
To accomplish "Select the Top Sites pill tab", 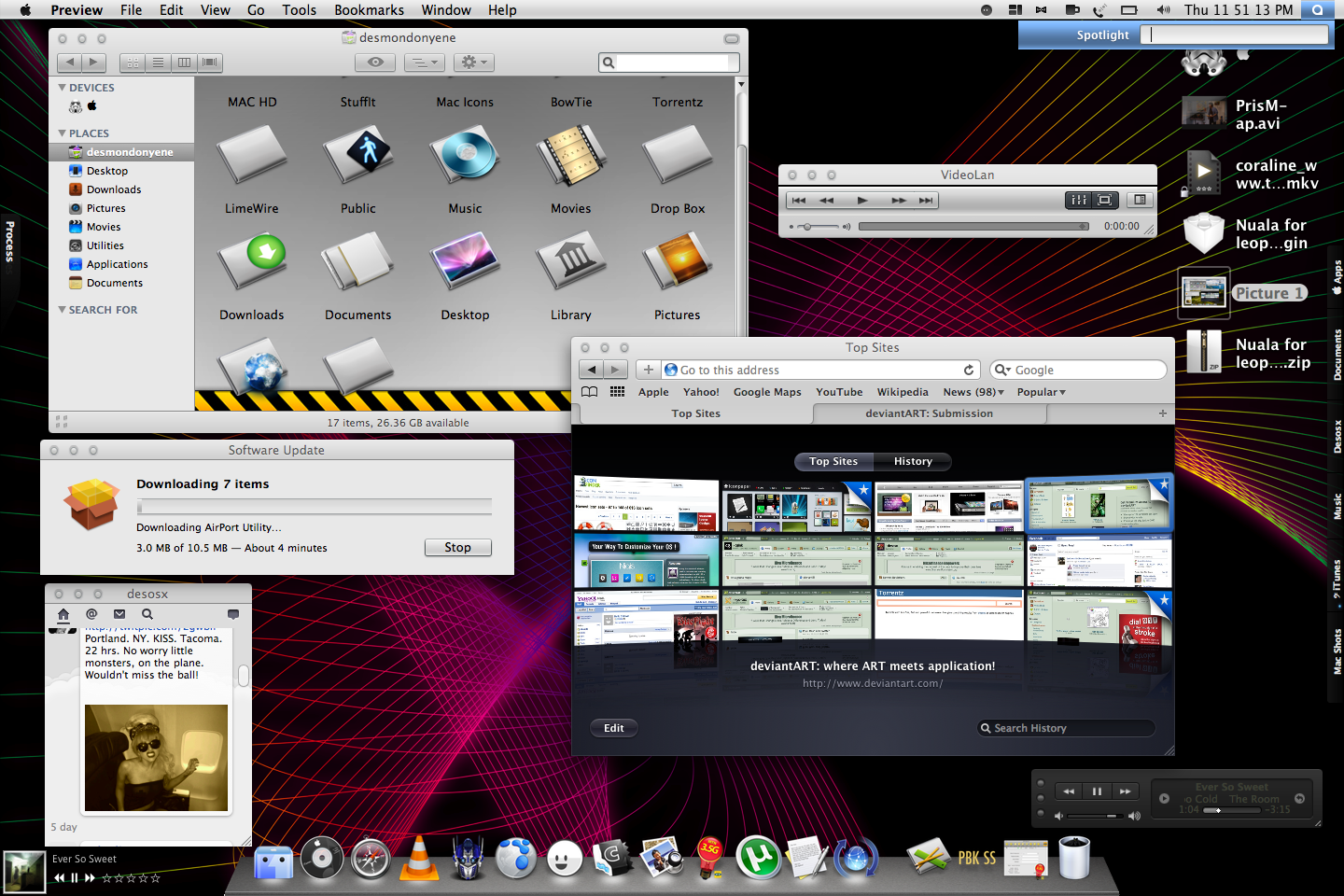I will pos(833,461).
